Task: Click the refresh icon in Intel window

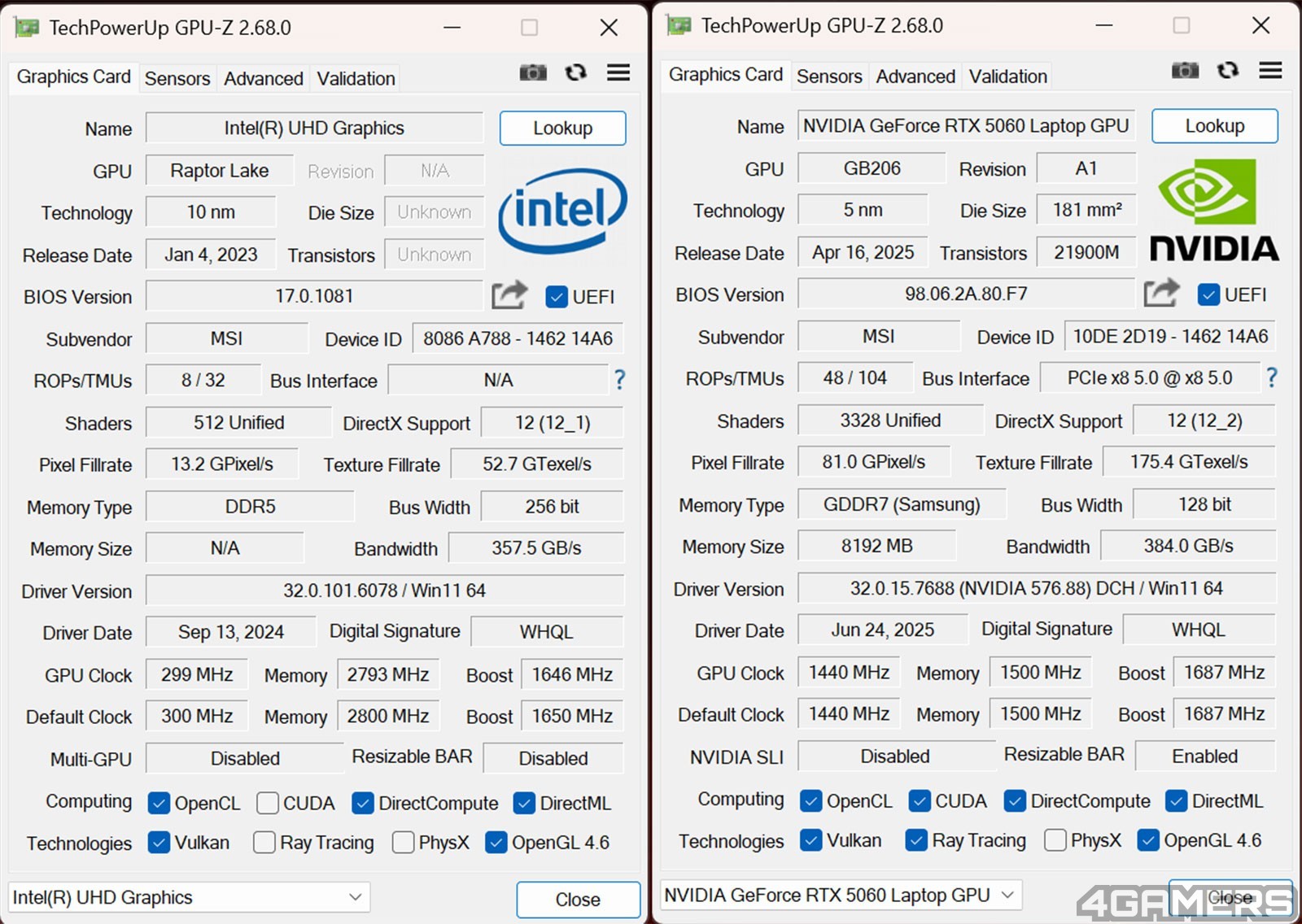Action: (x=576, y=73)
